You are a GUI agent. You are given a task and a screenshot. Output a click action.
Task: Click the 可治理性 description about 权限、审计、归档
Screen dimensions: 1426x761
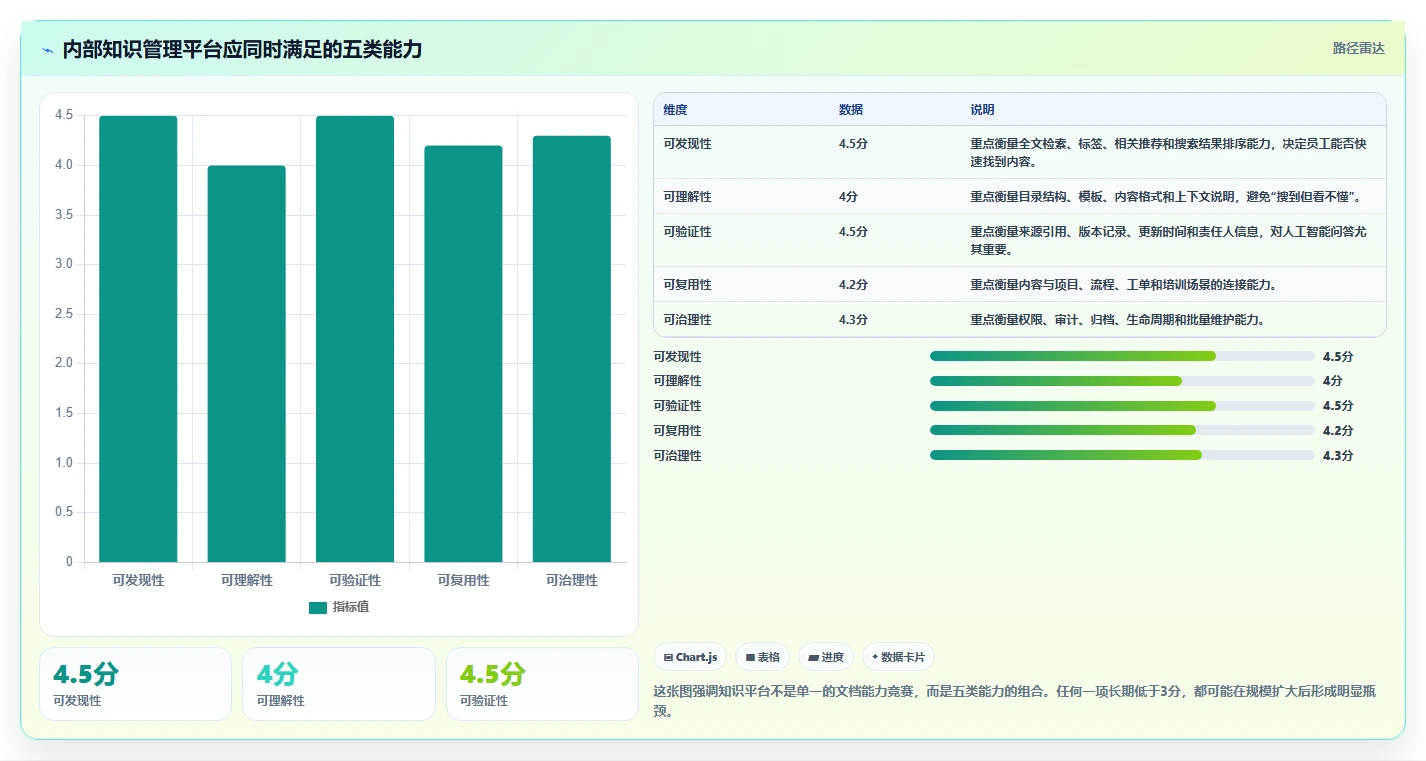pos(1117,320)
